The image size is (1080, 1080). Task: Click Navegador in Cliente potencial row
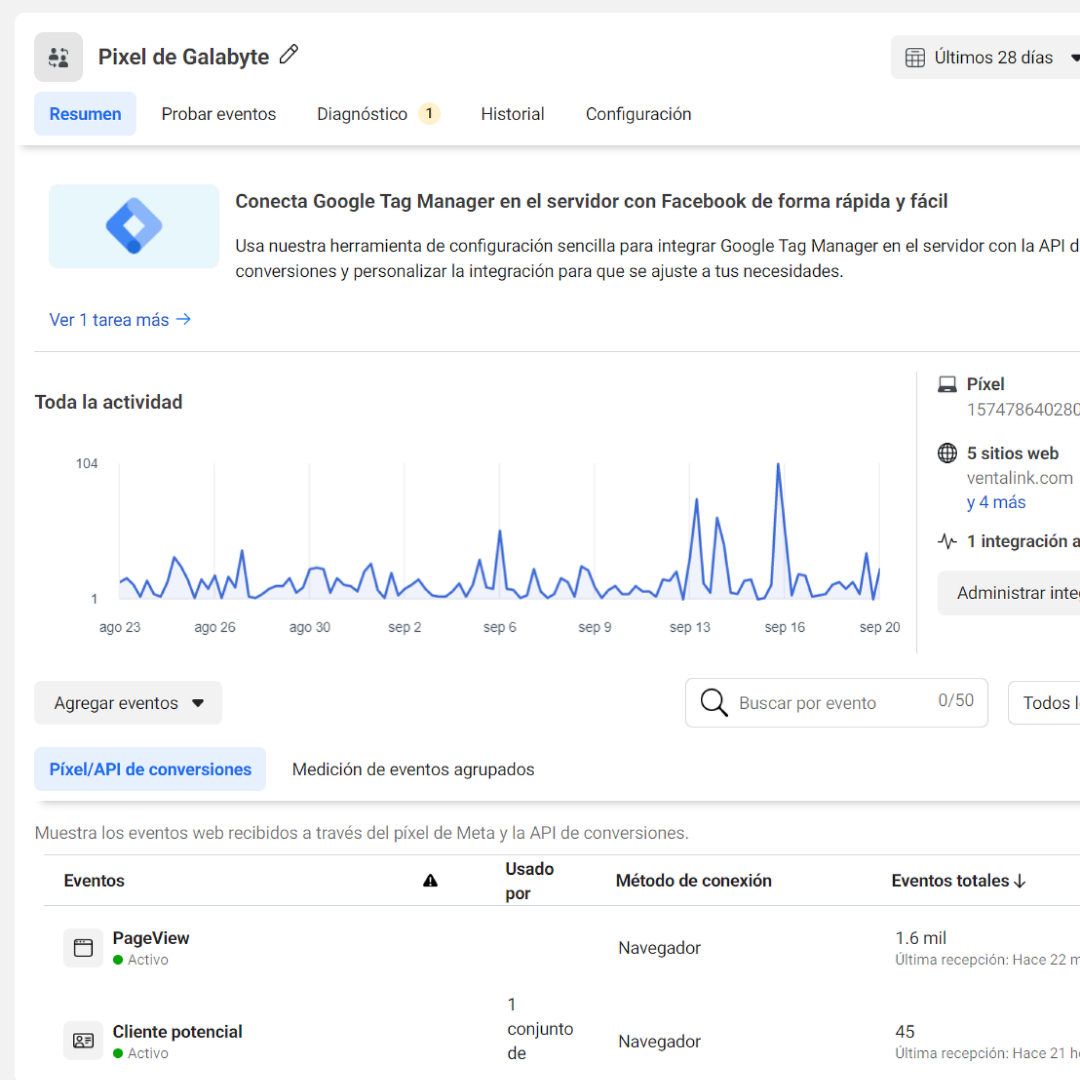(x=659, y=1041)
